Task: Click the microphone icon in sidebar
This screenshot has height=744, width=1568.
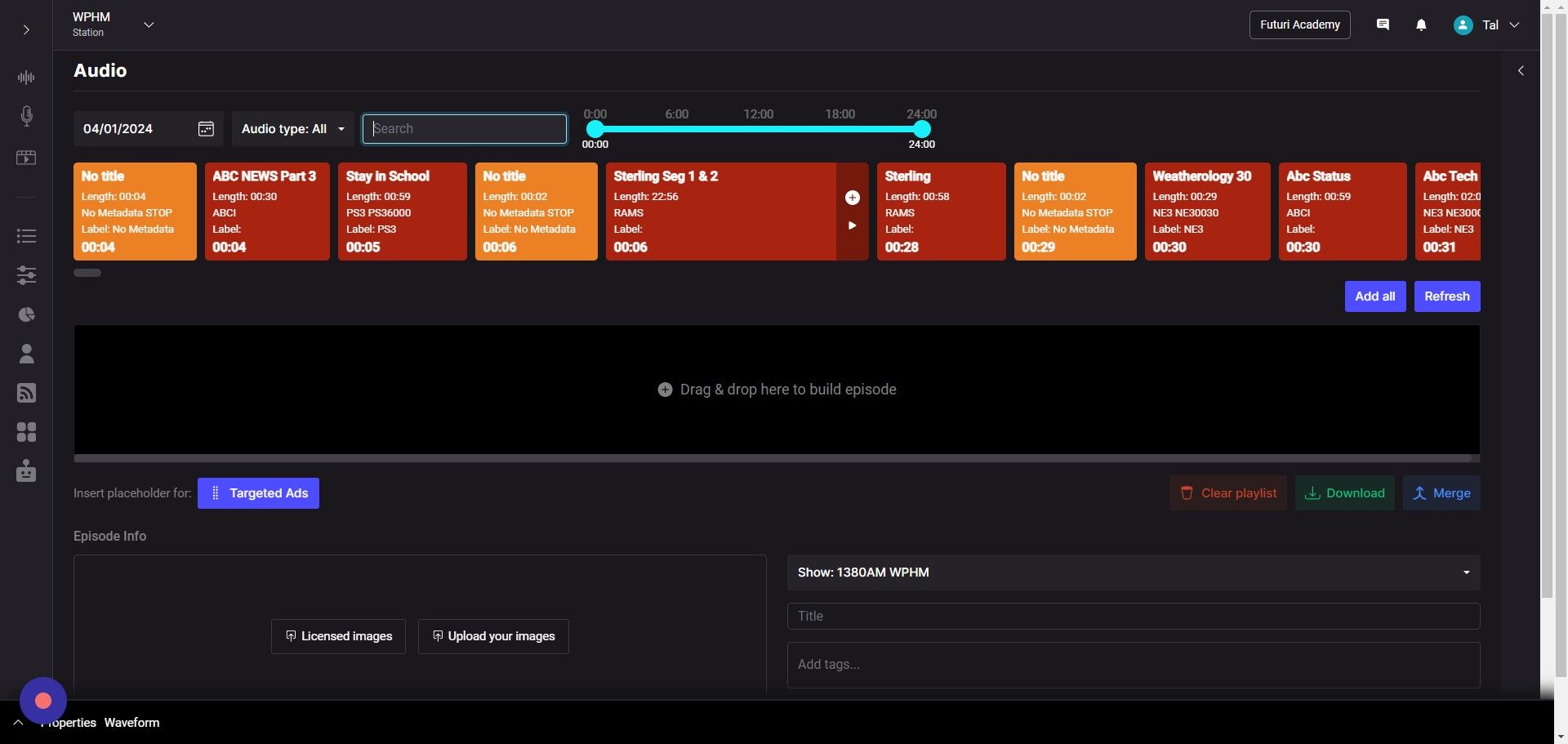Action: pyautogui.click(x=26, y=116)
